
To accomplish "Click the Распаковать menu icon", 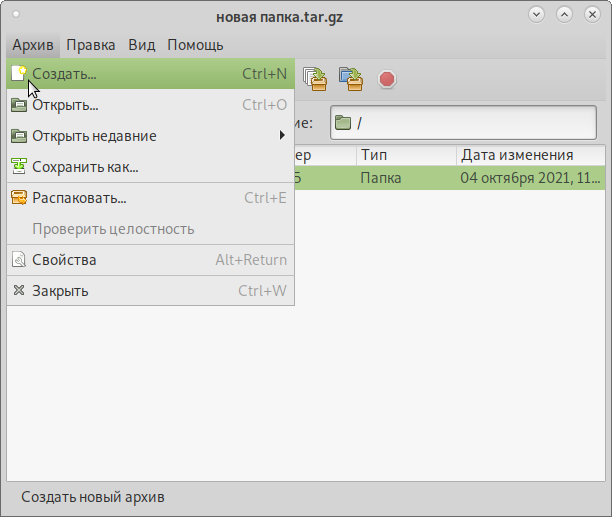I will (x=18, y=198).
